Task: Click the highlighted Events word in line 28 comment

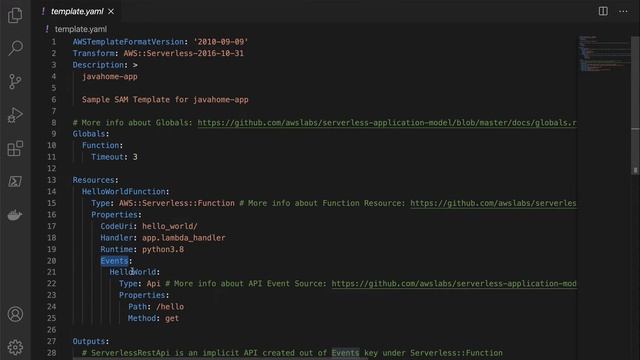Action: click(345, 353)
